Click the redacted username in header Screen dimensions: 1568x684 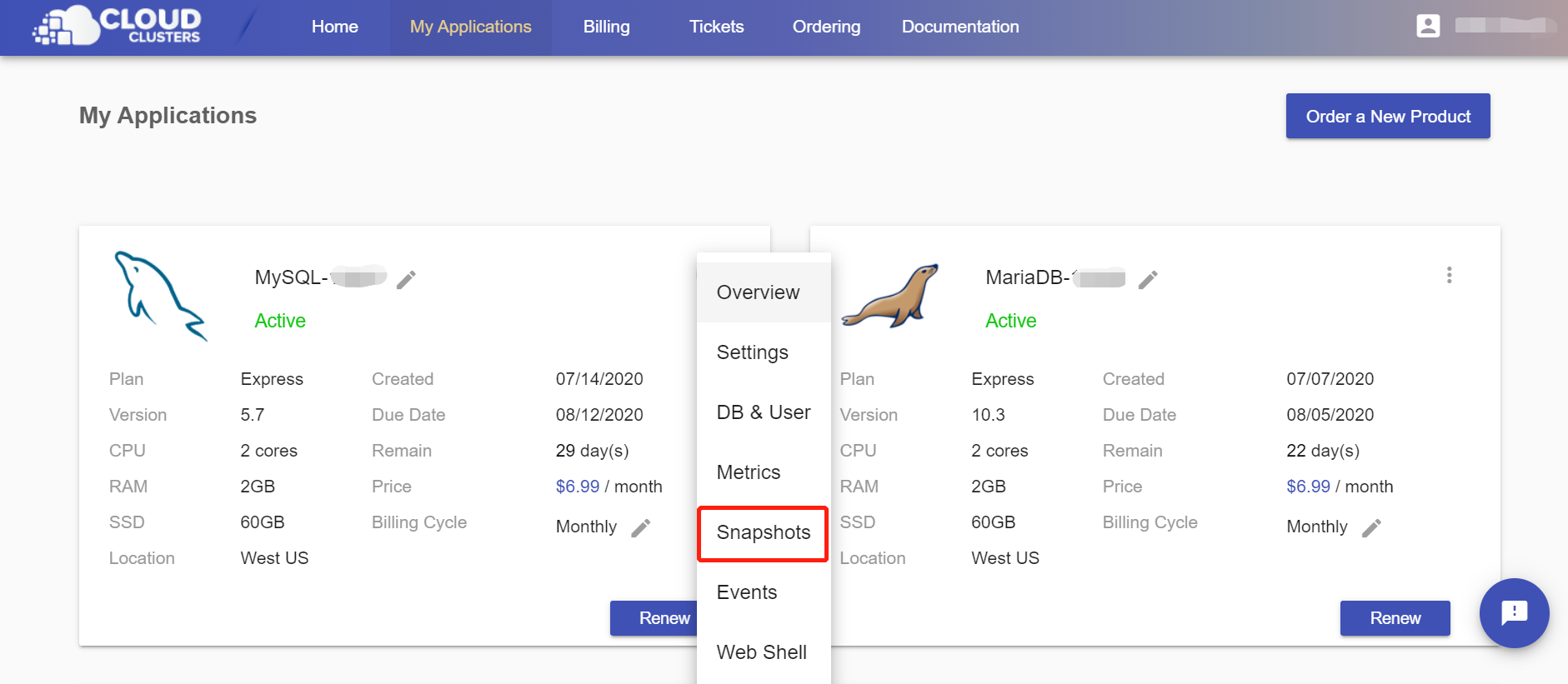click(1505, 26)
